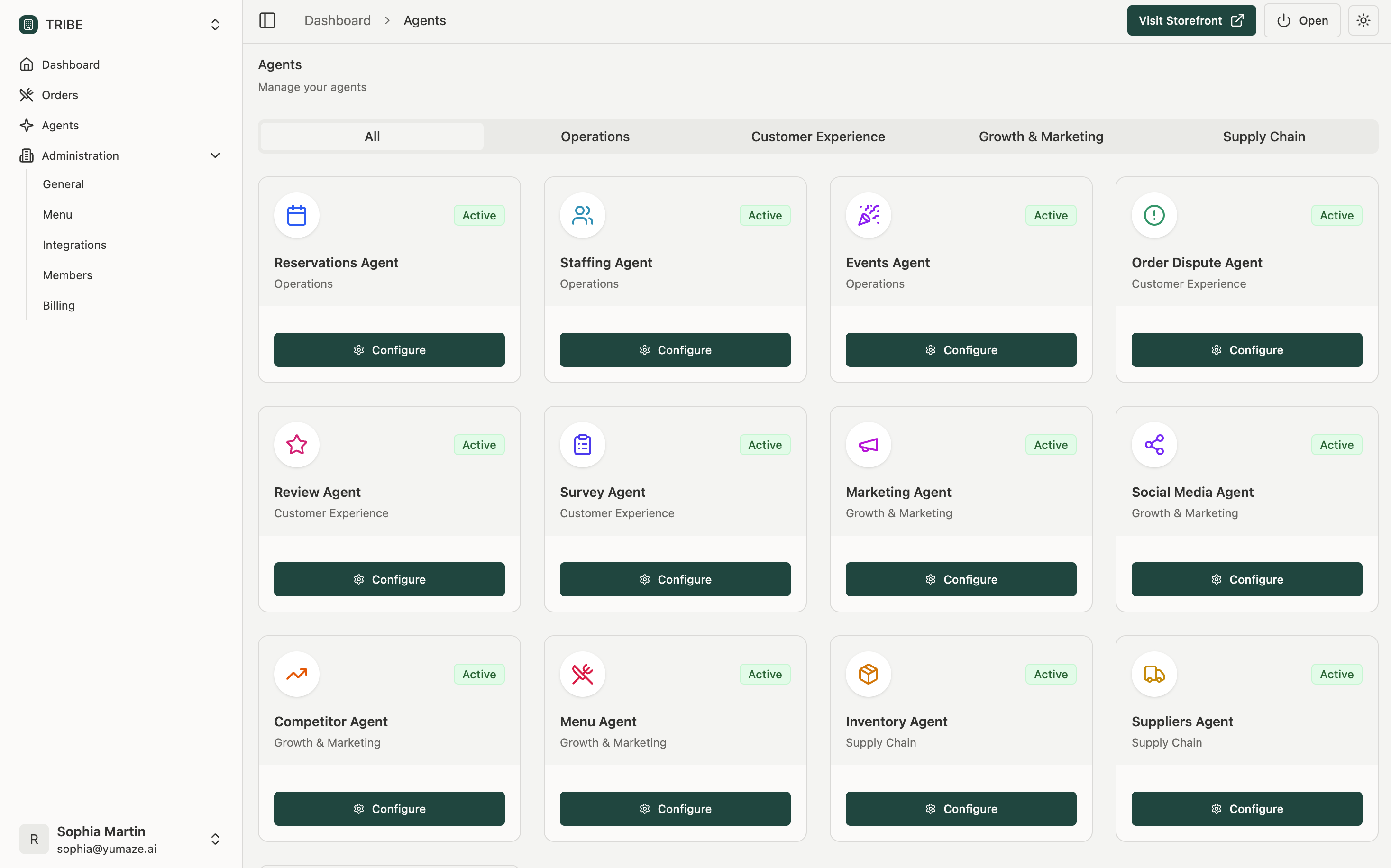The width and height of the screenshot is (1391, 868).
Task: Select the Customer Experience filter tab
Action: click(817, 136)
